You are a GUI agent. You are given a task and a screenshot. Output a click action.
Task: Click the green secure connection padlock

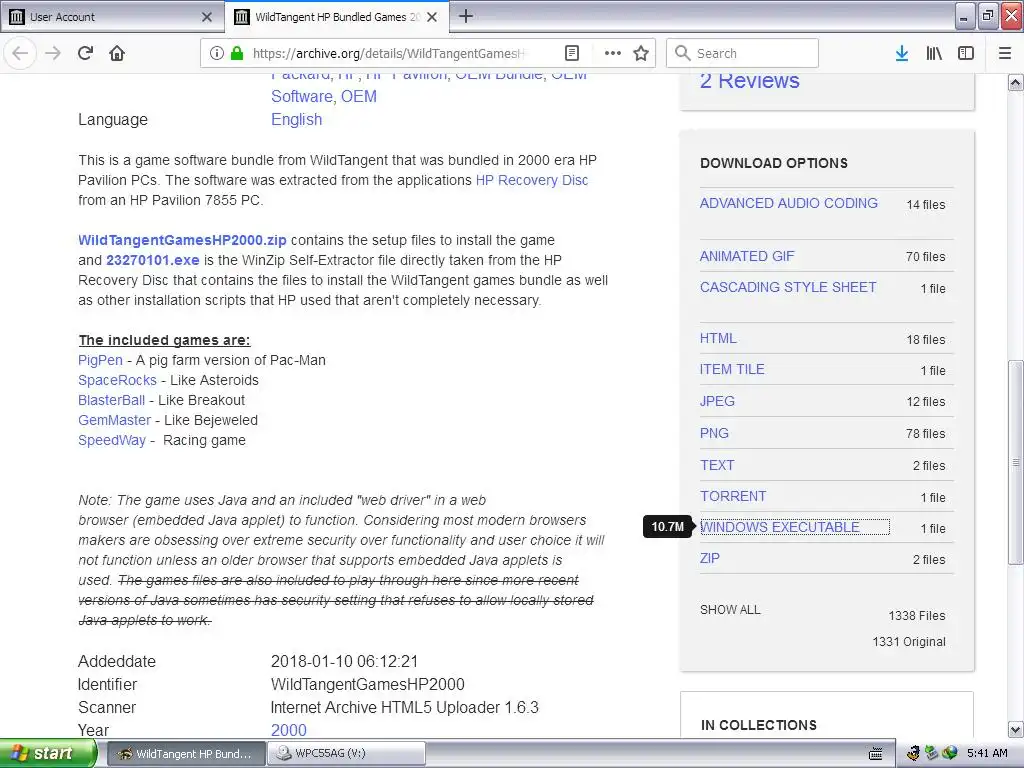pyautogui.click(x=236, y=53)
